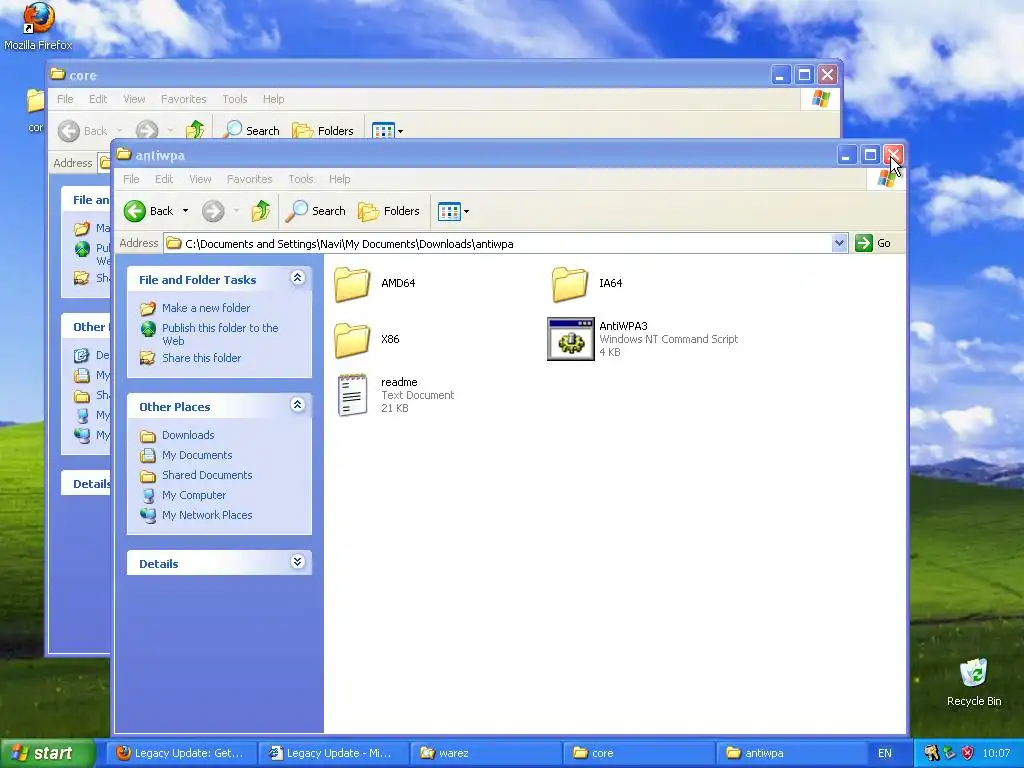
Task: Click Publish this folder to the Web
Action: pyautogui.click(x=219, y=334)
